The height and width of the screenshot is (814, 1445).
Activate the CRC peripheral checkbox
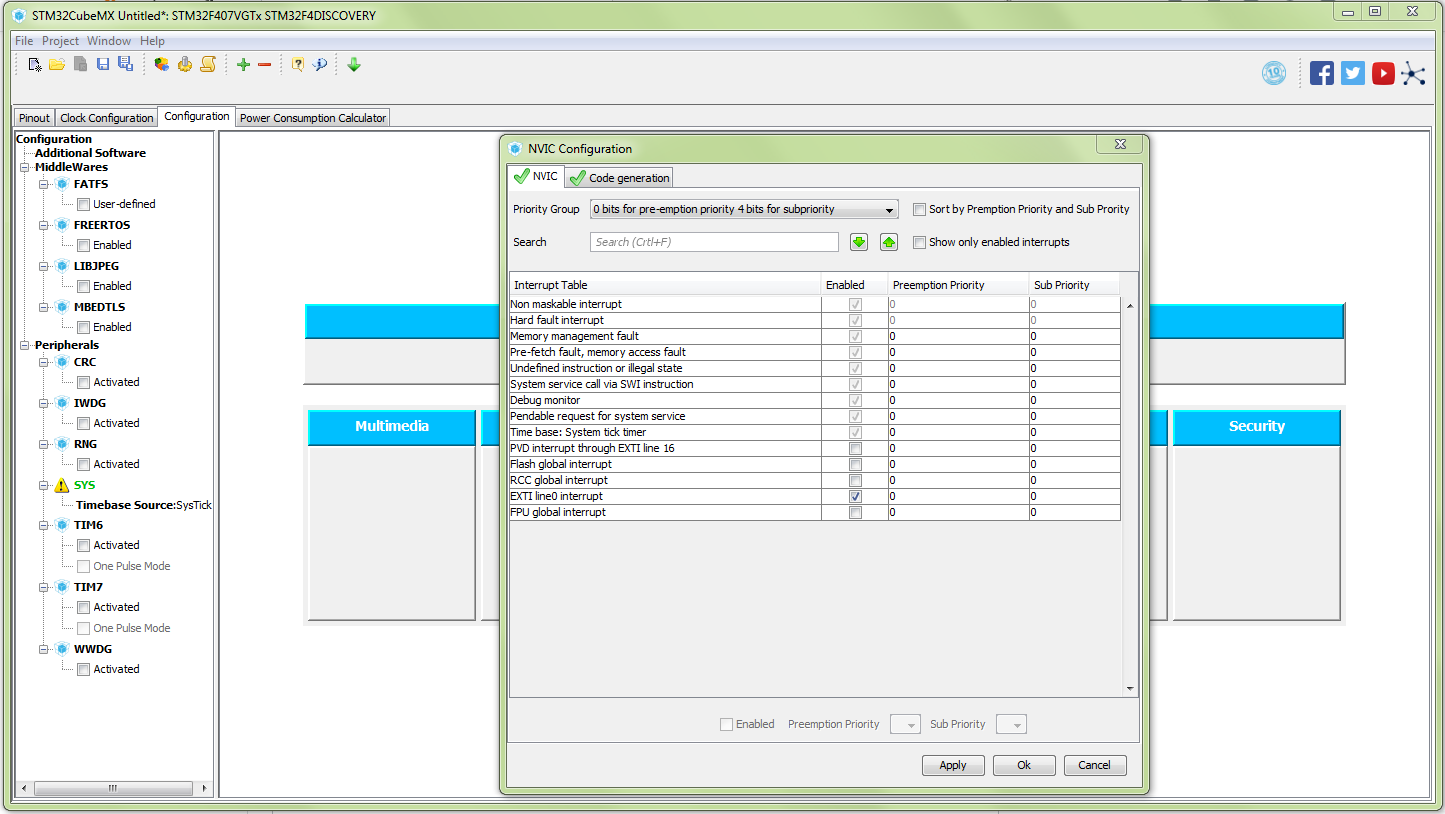[84, 383]
